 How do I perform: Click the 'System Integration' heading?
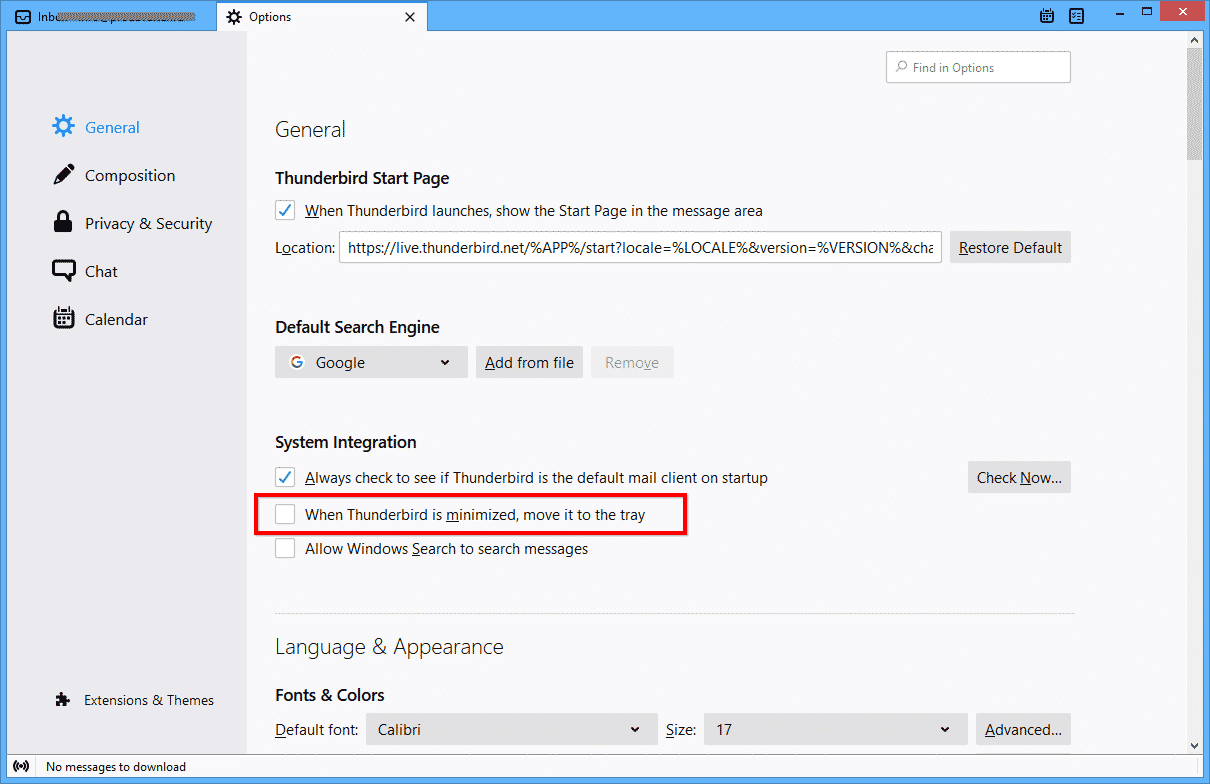tap(346, 442)
